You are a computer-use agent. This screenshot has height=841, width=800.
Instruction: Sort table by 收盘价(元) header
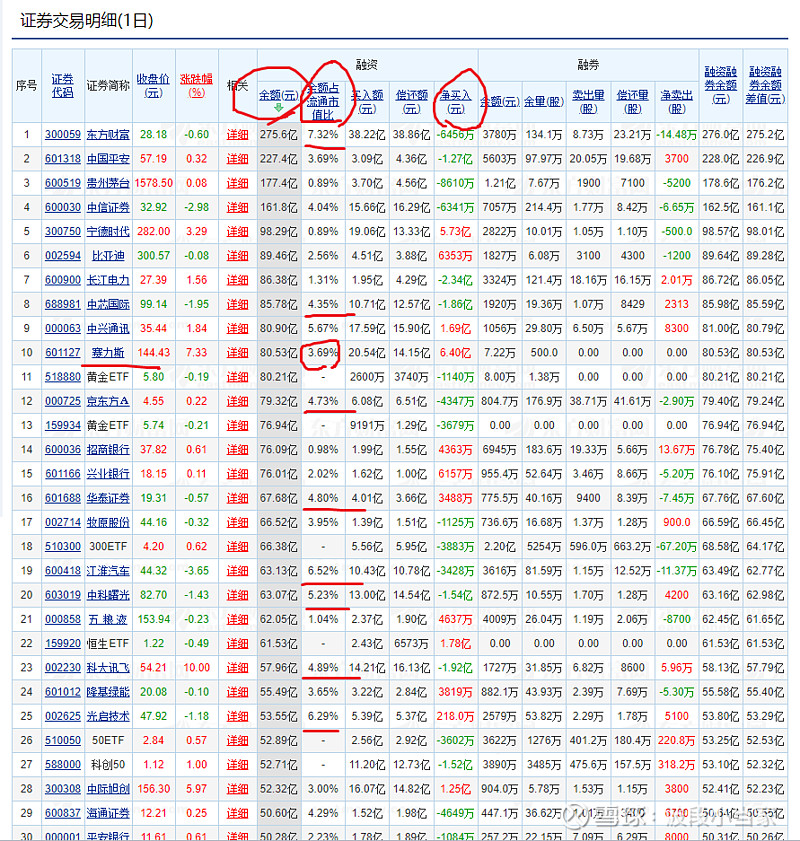[153, 85]
